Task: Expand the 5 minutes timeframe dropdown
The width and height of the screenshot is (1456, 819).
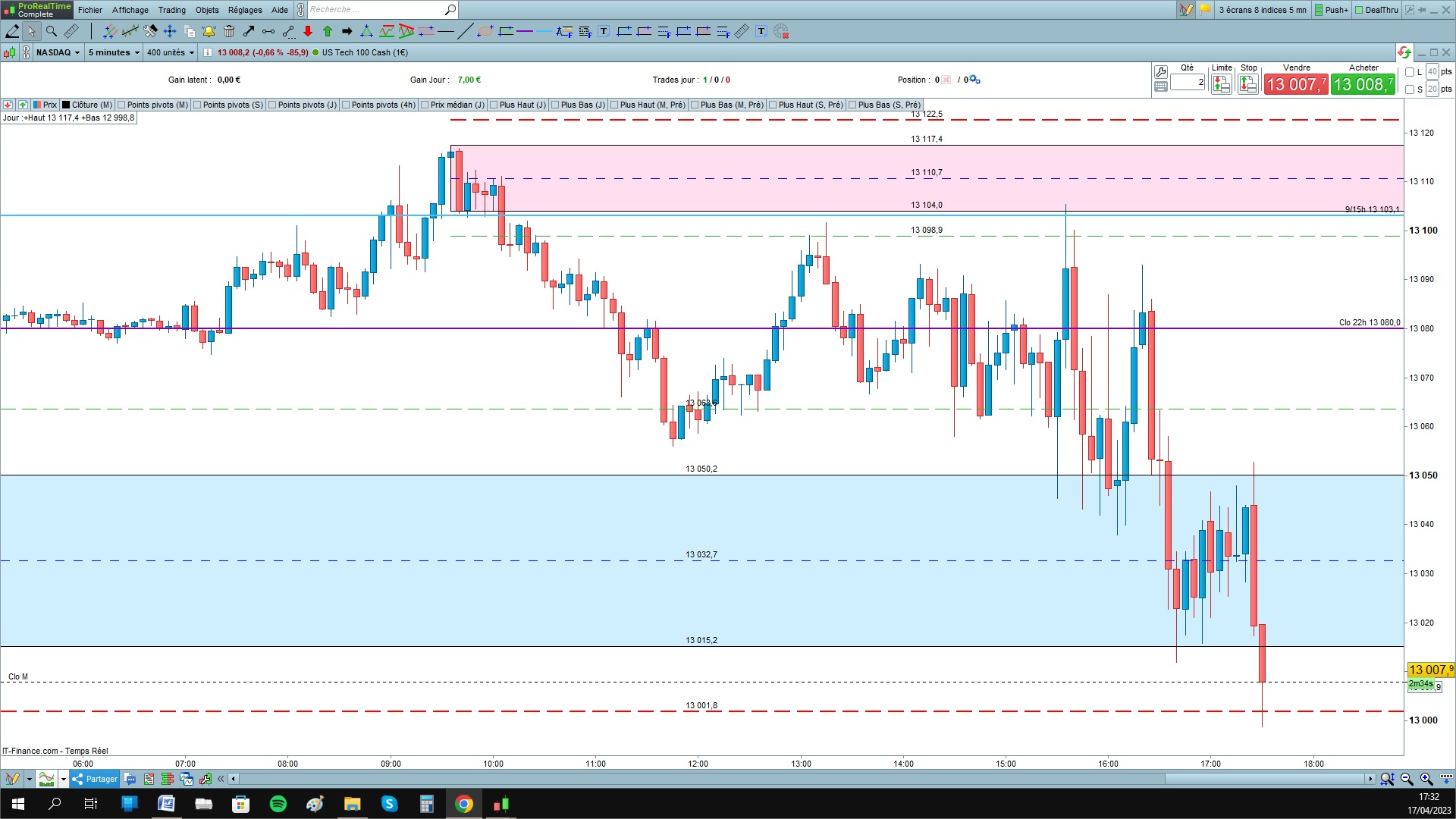Action: 114,52
